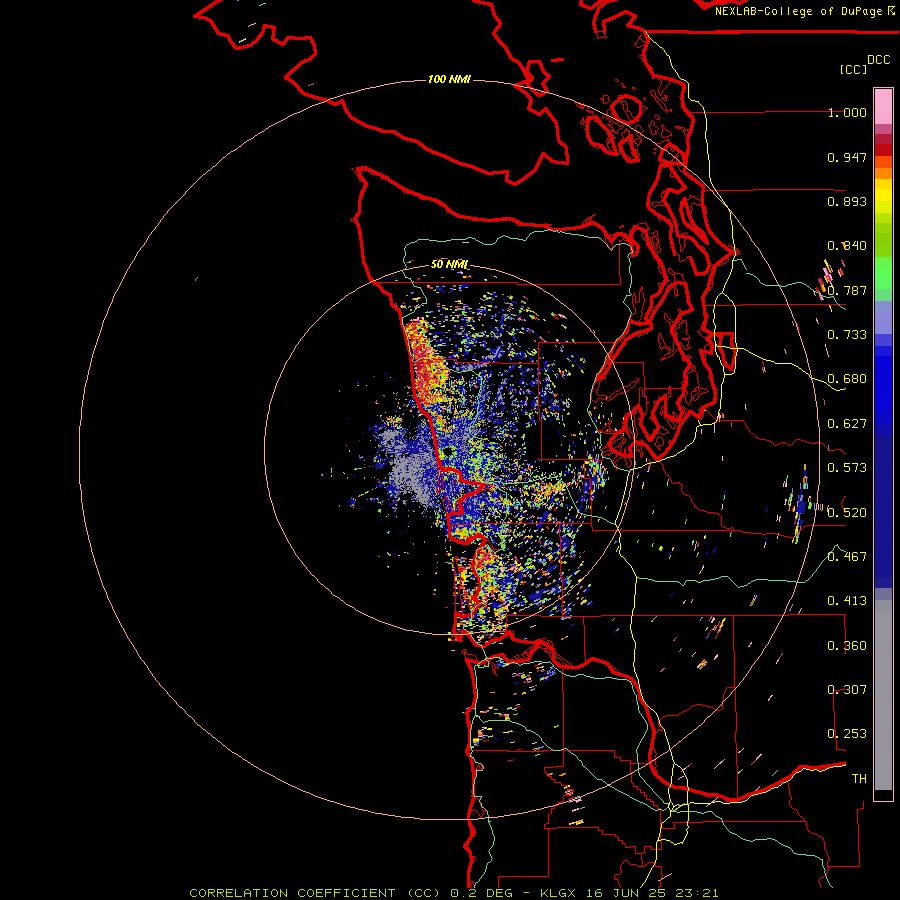Click the DCC label above the color bar

coord(878,60)
